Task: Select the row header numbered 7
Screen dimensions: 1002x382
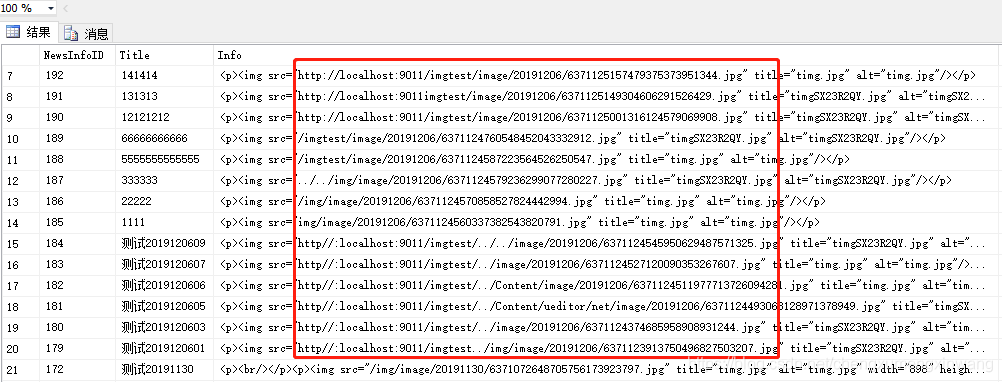Action: [x=20, y=75]
